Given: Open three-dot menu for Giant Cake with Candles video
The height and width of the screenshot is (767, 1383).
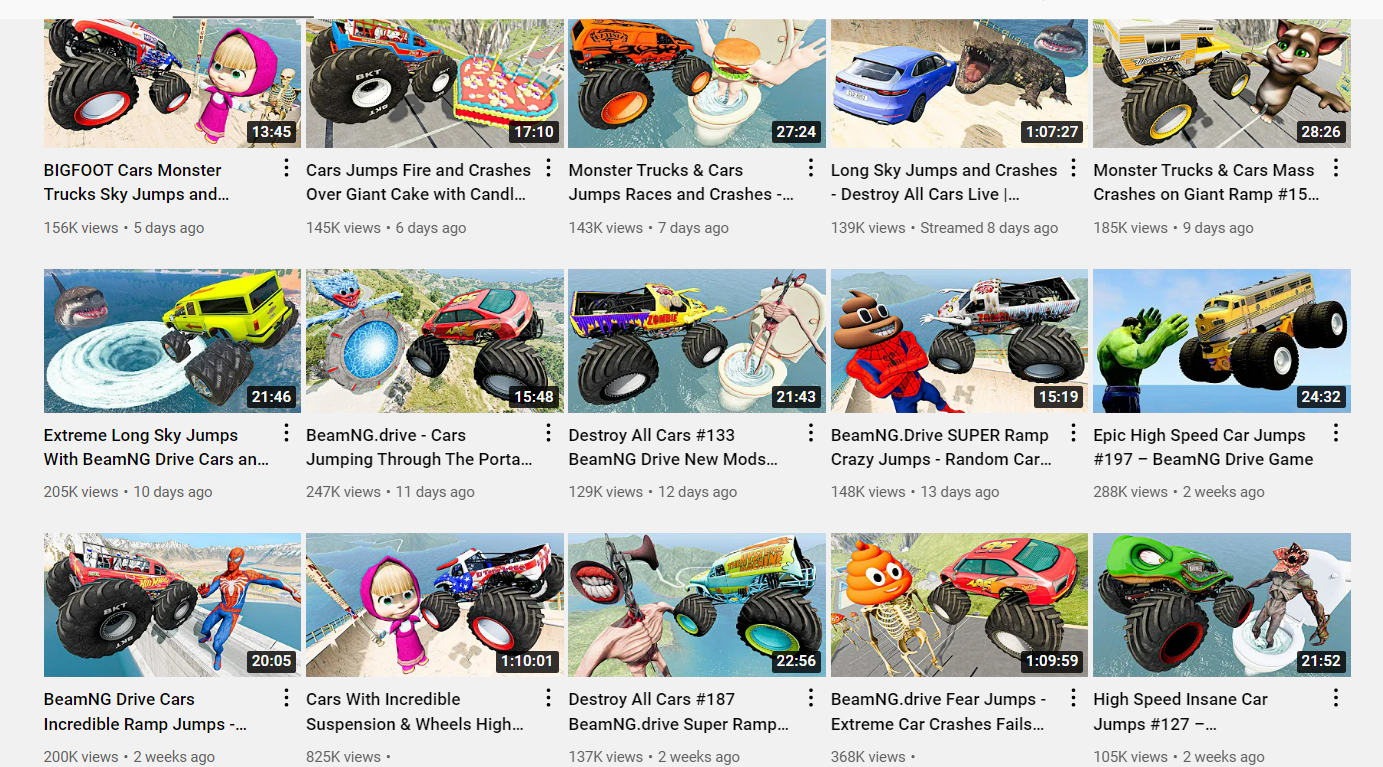Looking at the screenshot, I should (x=548, y=168).
